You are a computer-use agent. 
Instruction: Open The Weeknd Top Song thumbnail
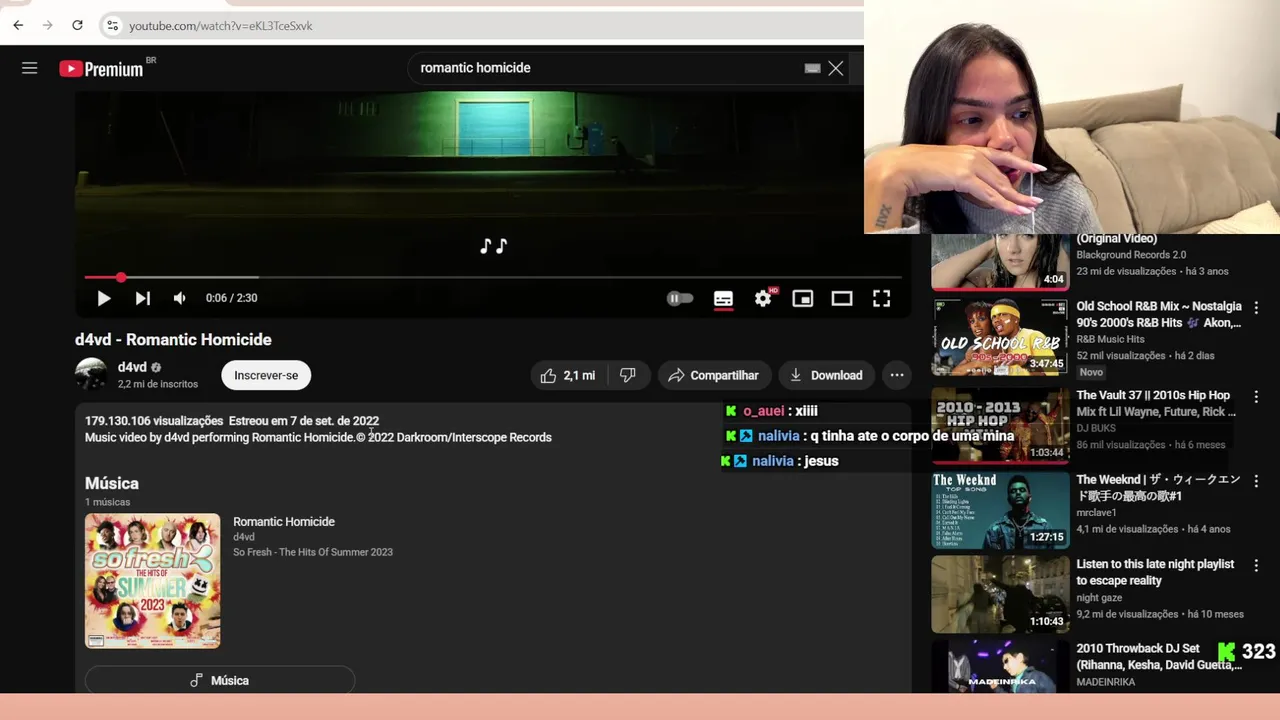tap(1000, 509)
